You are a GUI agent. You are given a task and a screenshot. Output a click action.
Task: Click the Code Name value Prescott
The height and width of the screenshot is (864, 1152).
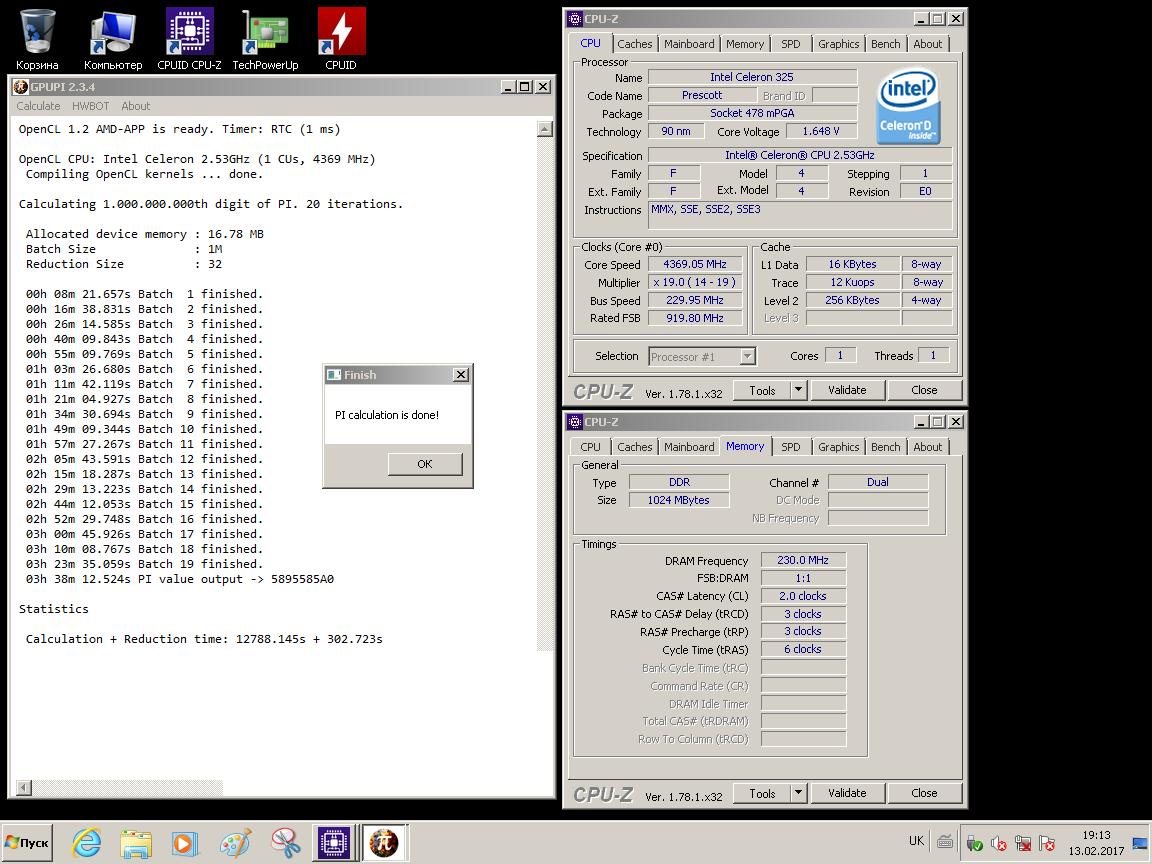pos(702,96)
